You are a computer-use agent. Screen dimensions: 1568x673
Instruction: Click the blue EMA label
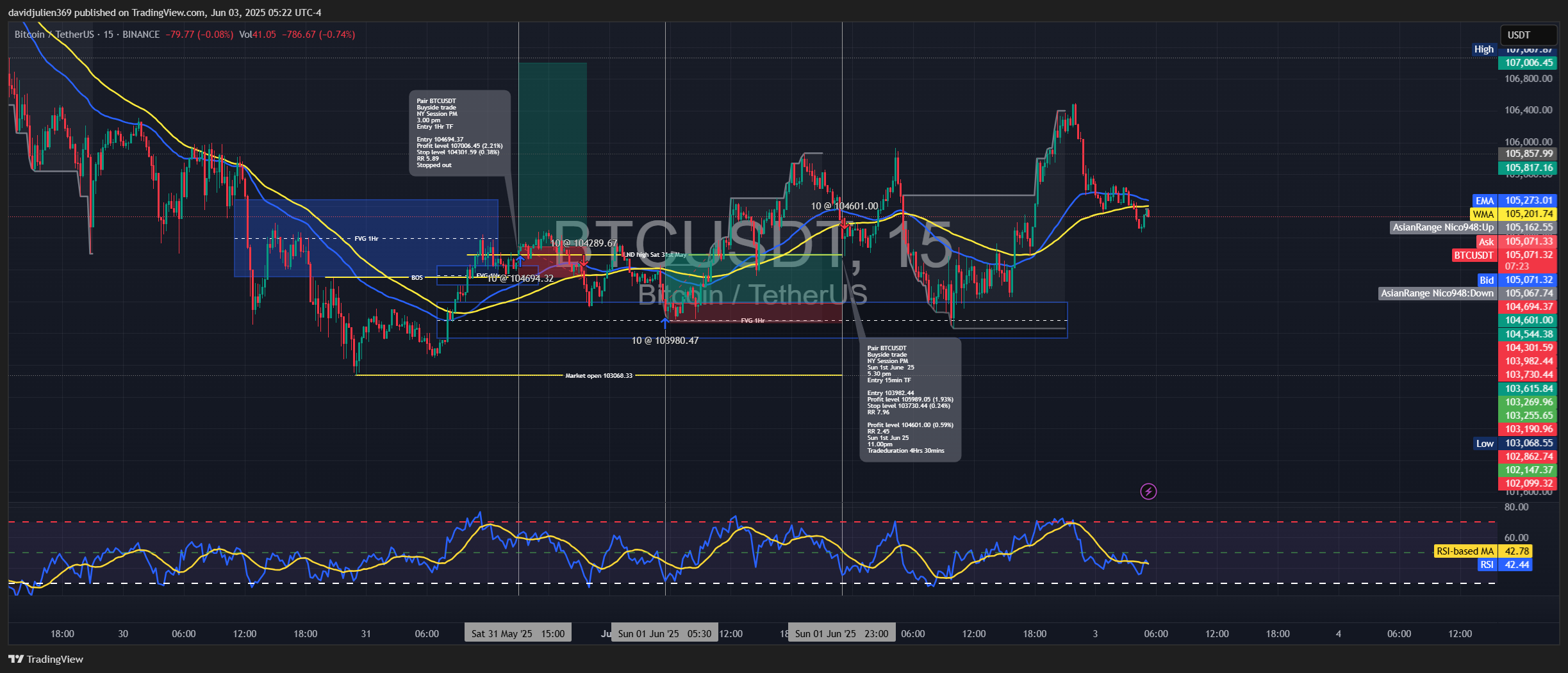1485,200
